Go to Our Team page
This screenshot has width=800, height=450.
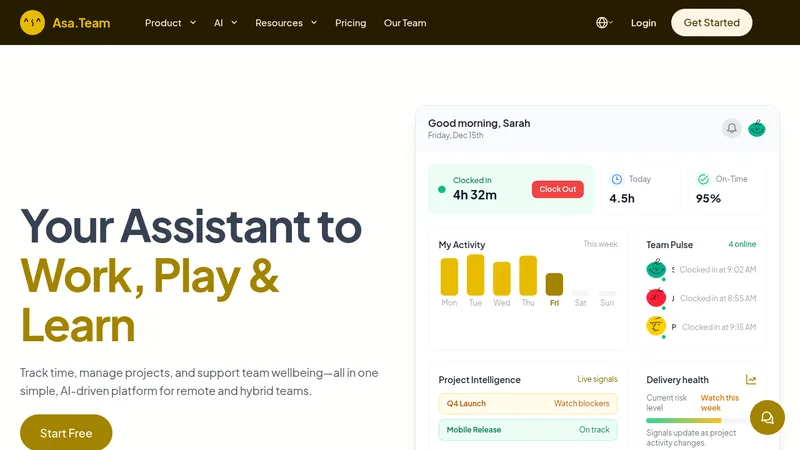point(405,23)
